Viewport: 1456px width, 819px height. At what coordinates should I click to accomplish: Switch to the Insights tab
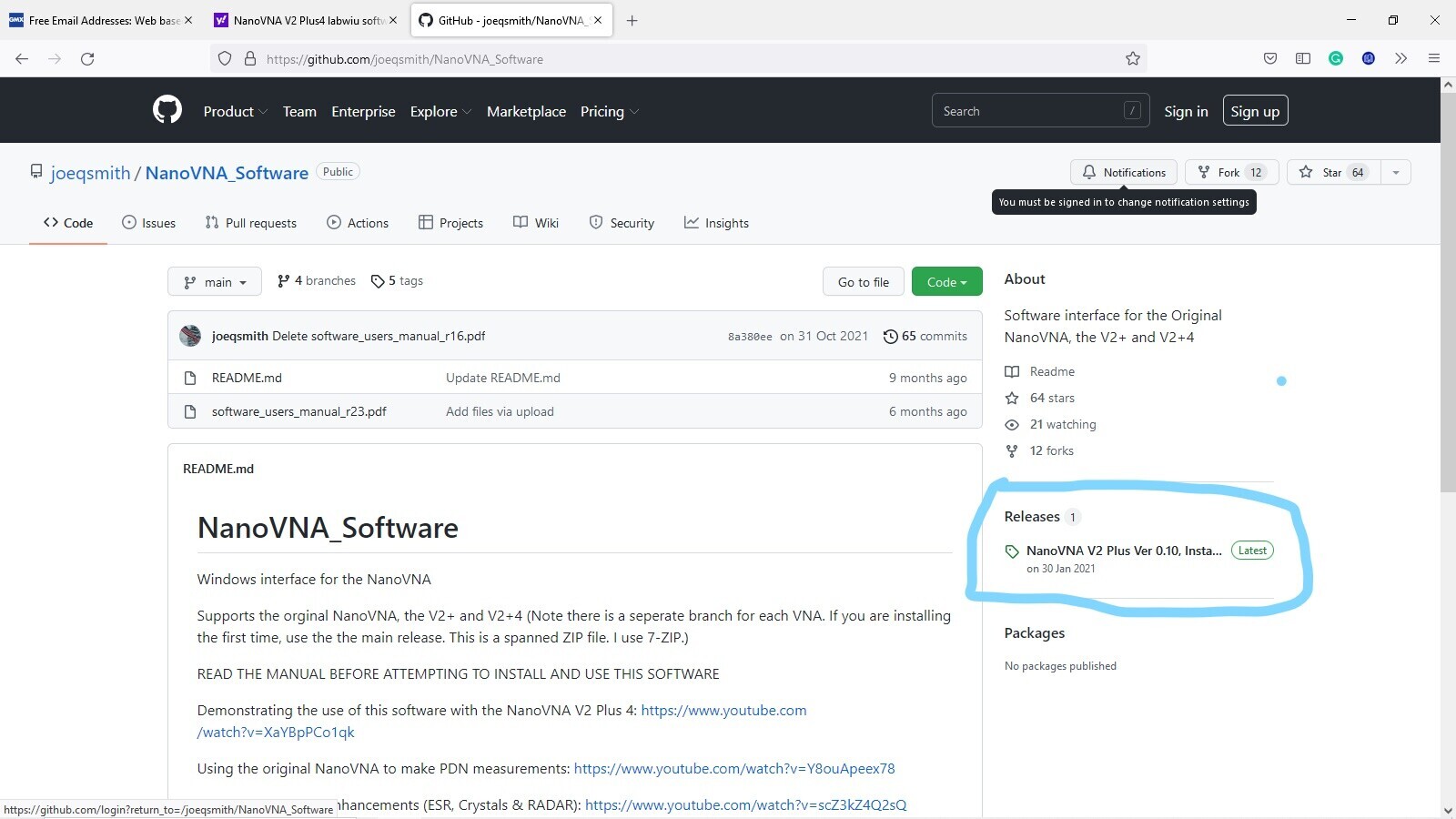(717, 223)
